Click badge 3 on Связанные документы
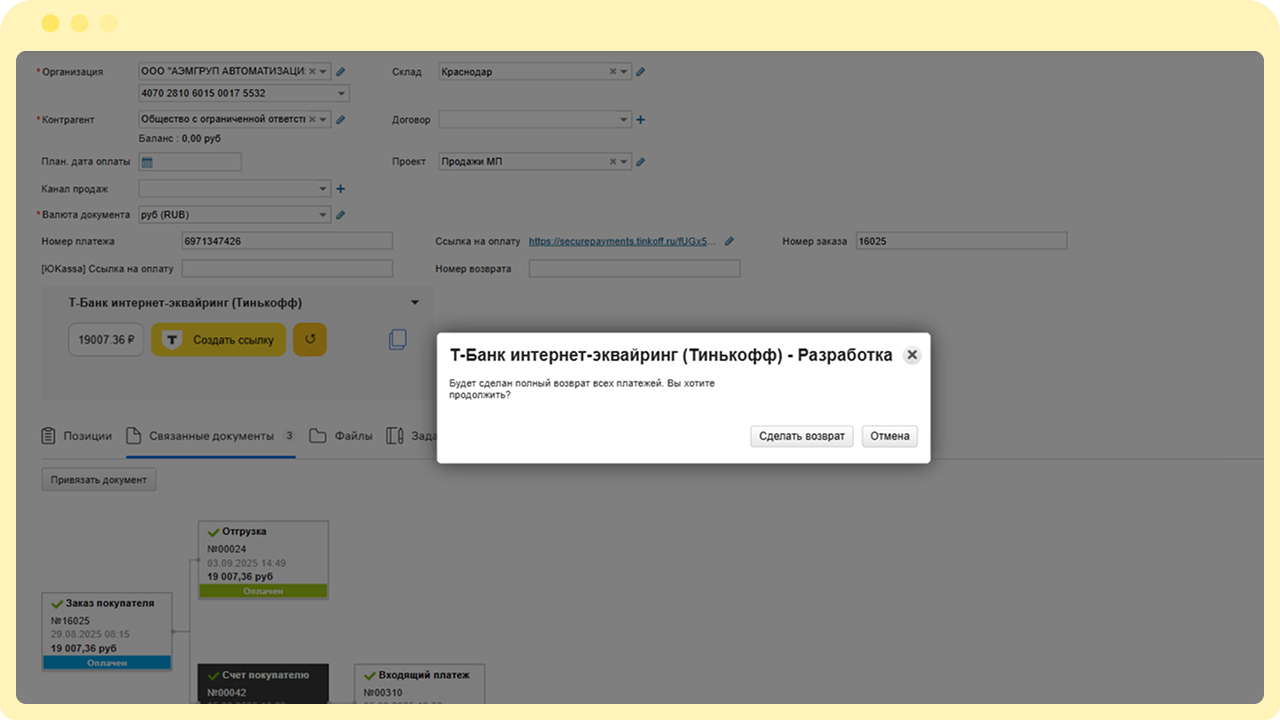 click(x=288, y=436)
